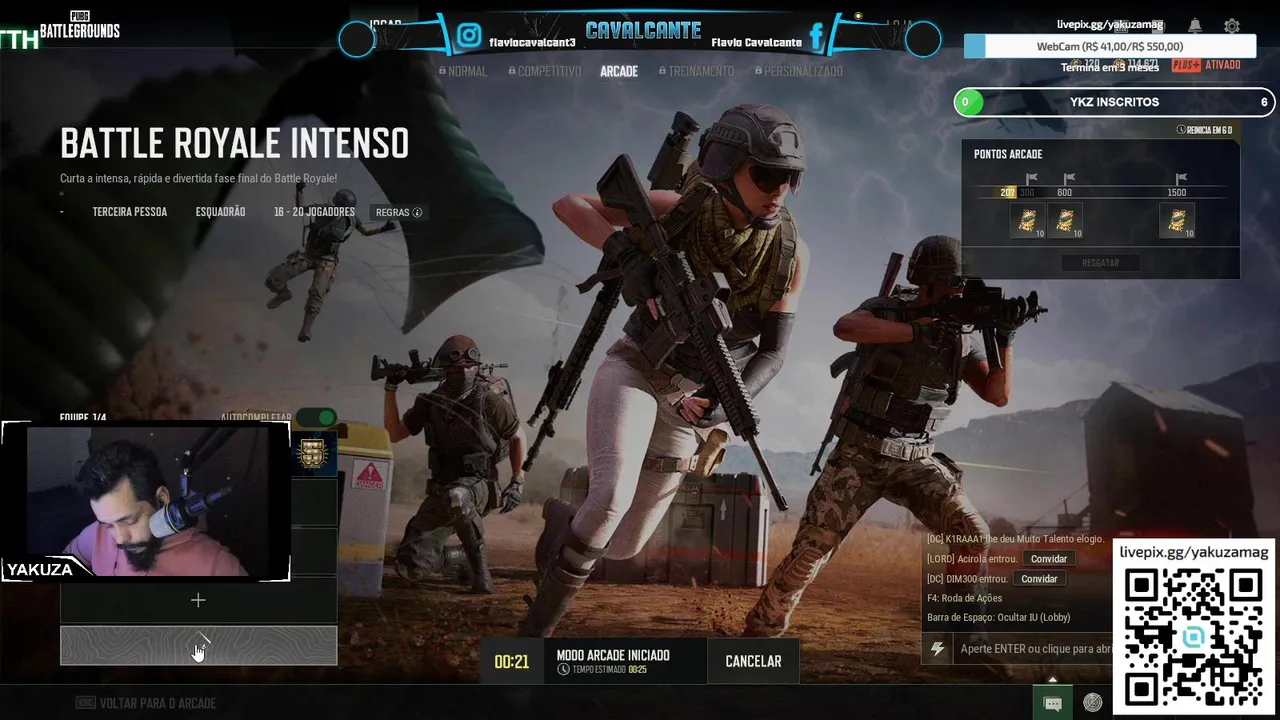Click the gold emblem badge beside the team list
Screen dimensions: 1280x720
click(313, 453)
